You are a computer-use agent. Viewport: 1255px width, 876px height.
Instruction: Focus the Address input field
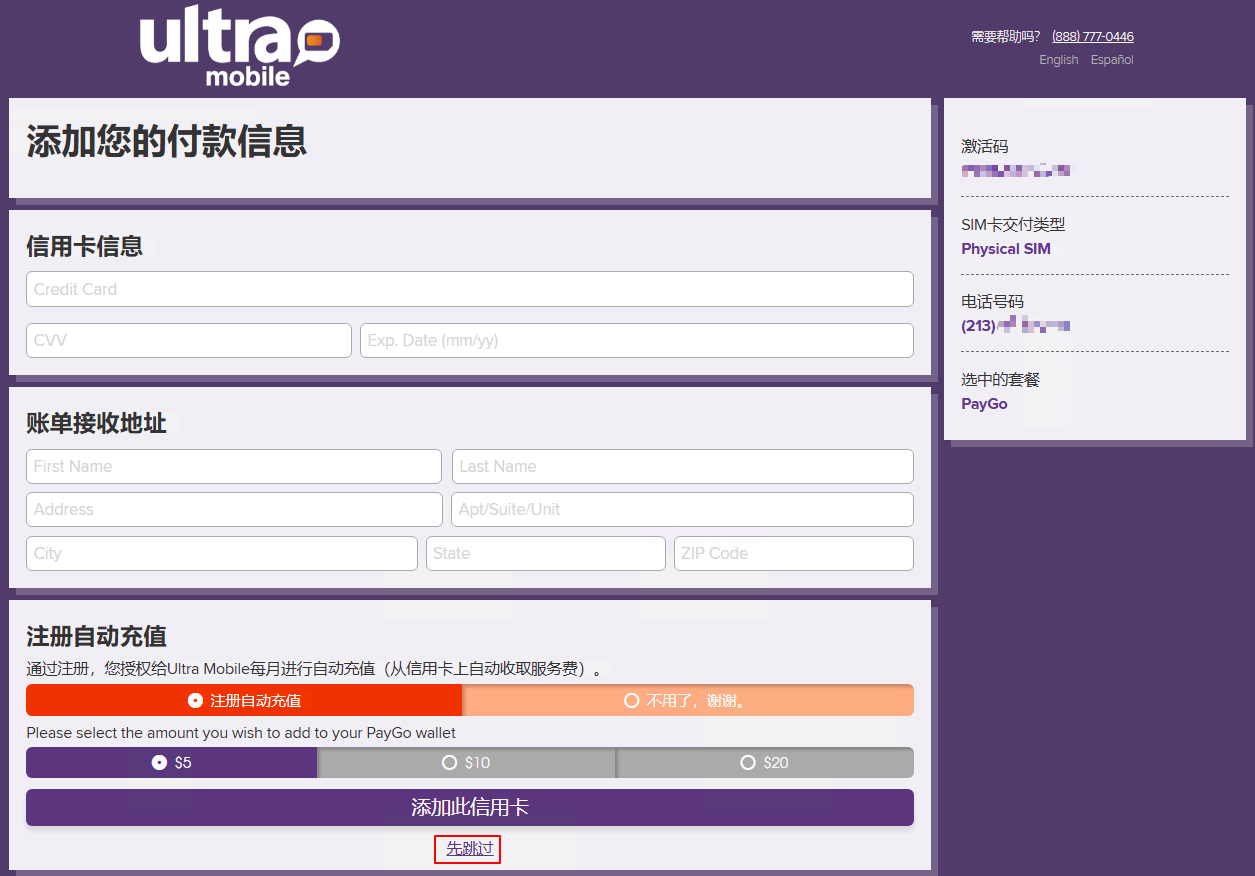(x=233, y=509)
